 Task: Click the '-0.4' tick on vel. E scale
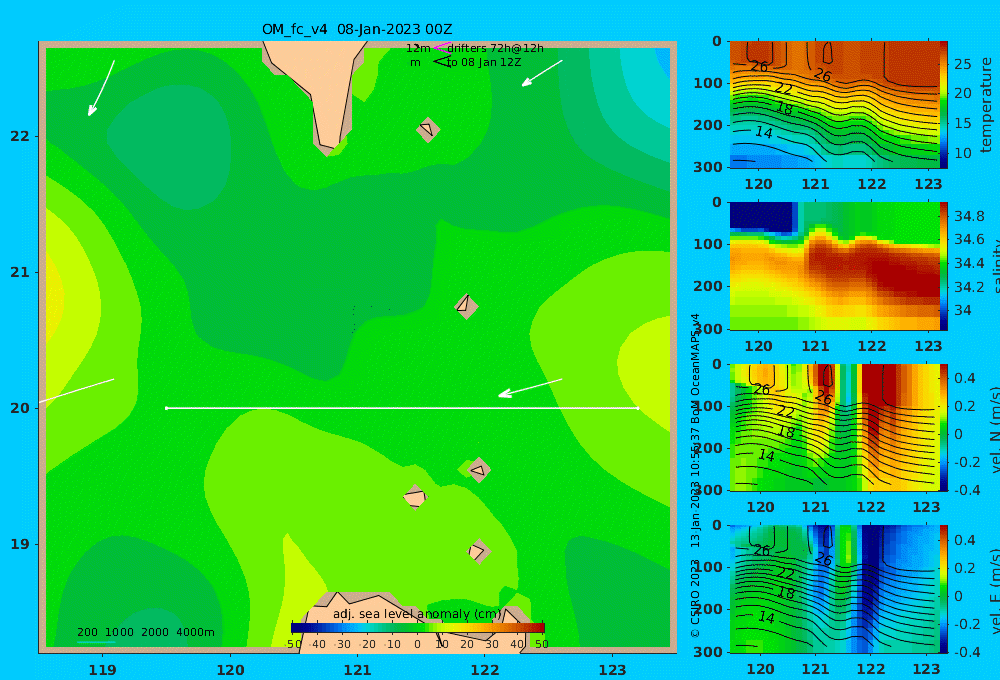click(965, 651)
